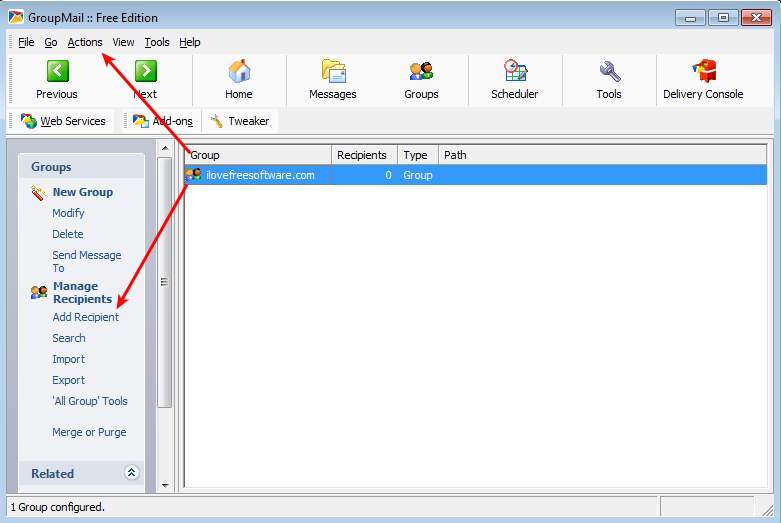The image size is (781, 523).
Task: Click the Add-ons toolbar icon
Action: (141, 121)
